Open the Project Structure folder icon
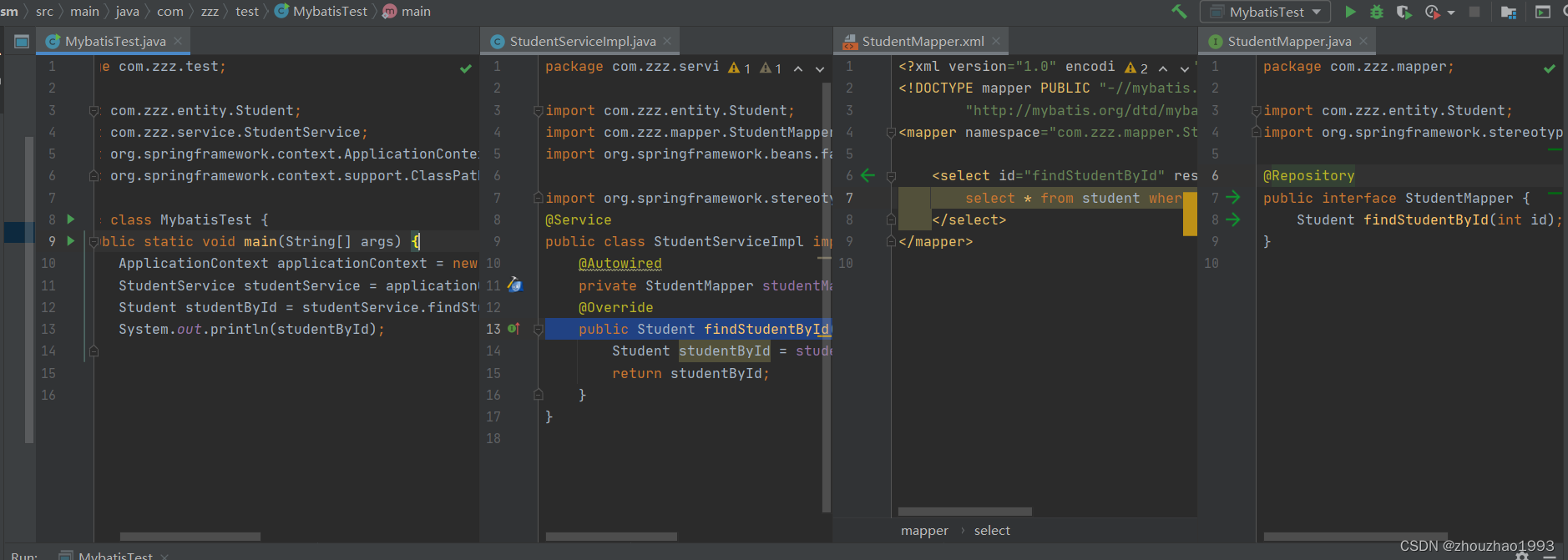1568x560 pixels. (1509, 12)
